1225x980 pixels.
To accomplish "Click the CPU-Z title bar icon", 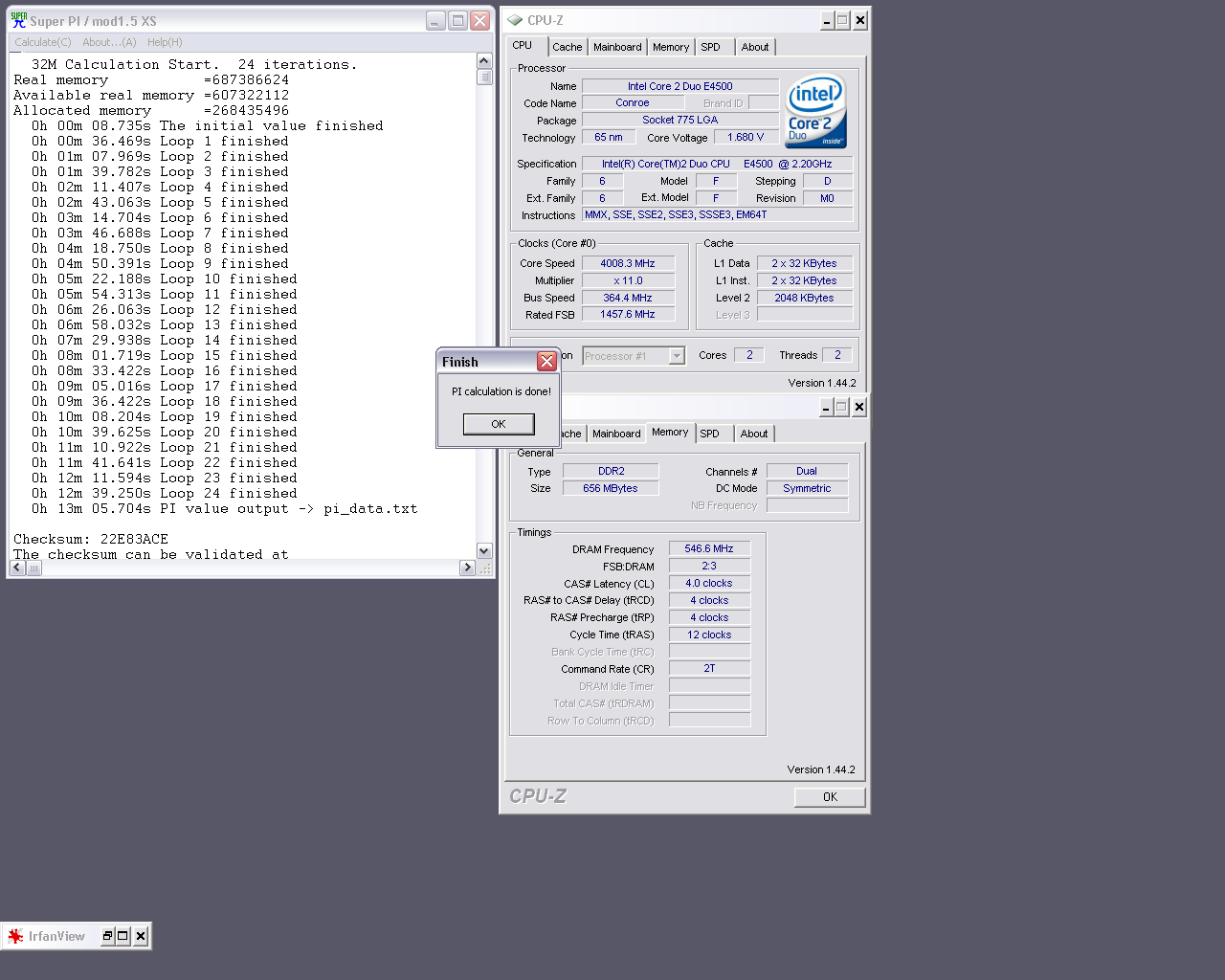I will [x=515, y=20].
